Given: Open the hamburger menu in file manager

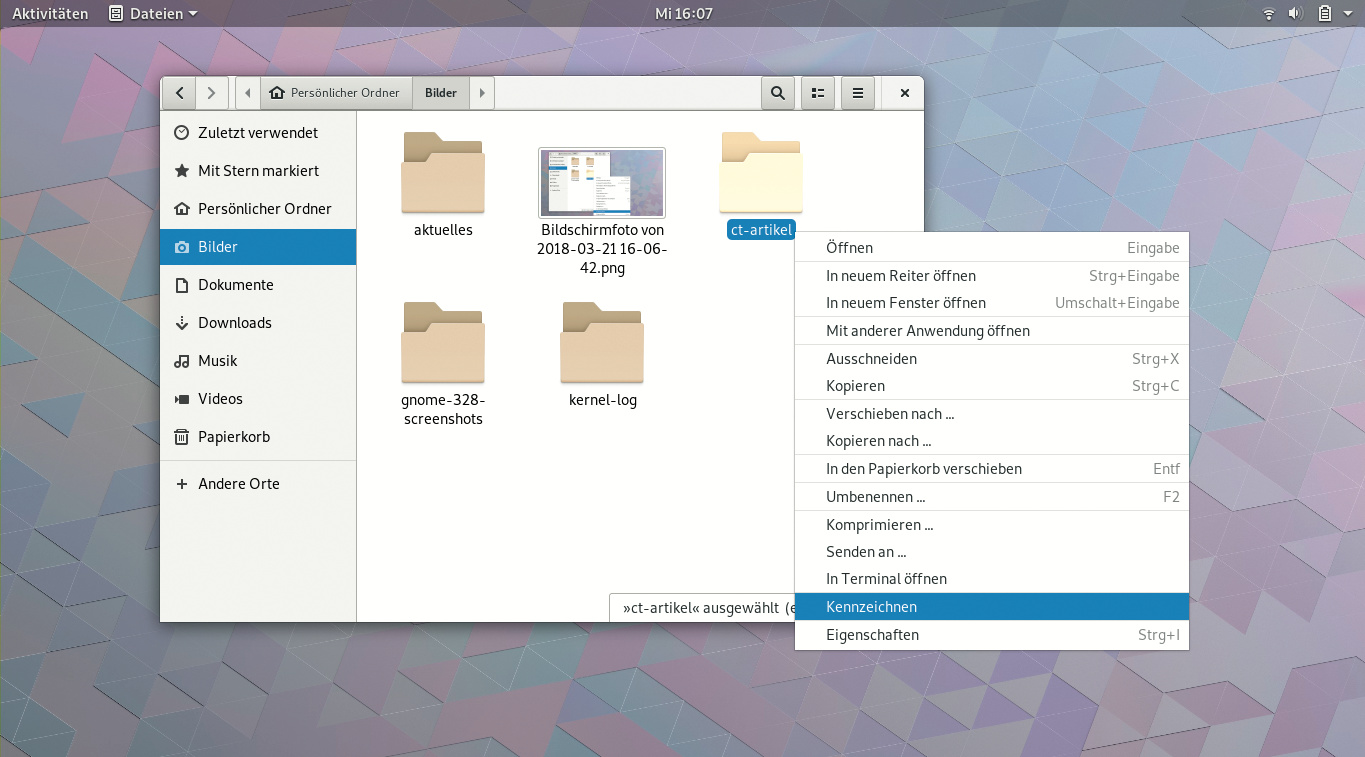Looking at the screenshot, I should [857, 93].
